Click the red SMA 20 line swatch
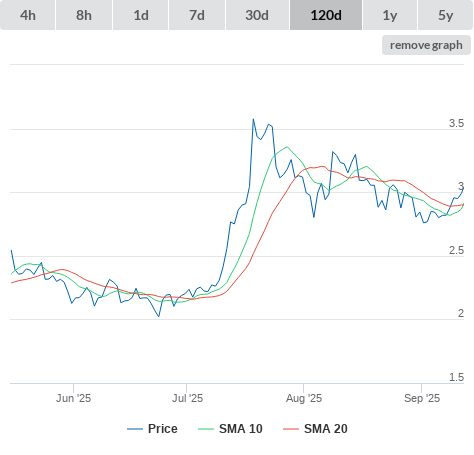474x455 pixels. point(291,429)
